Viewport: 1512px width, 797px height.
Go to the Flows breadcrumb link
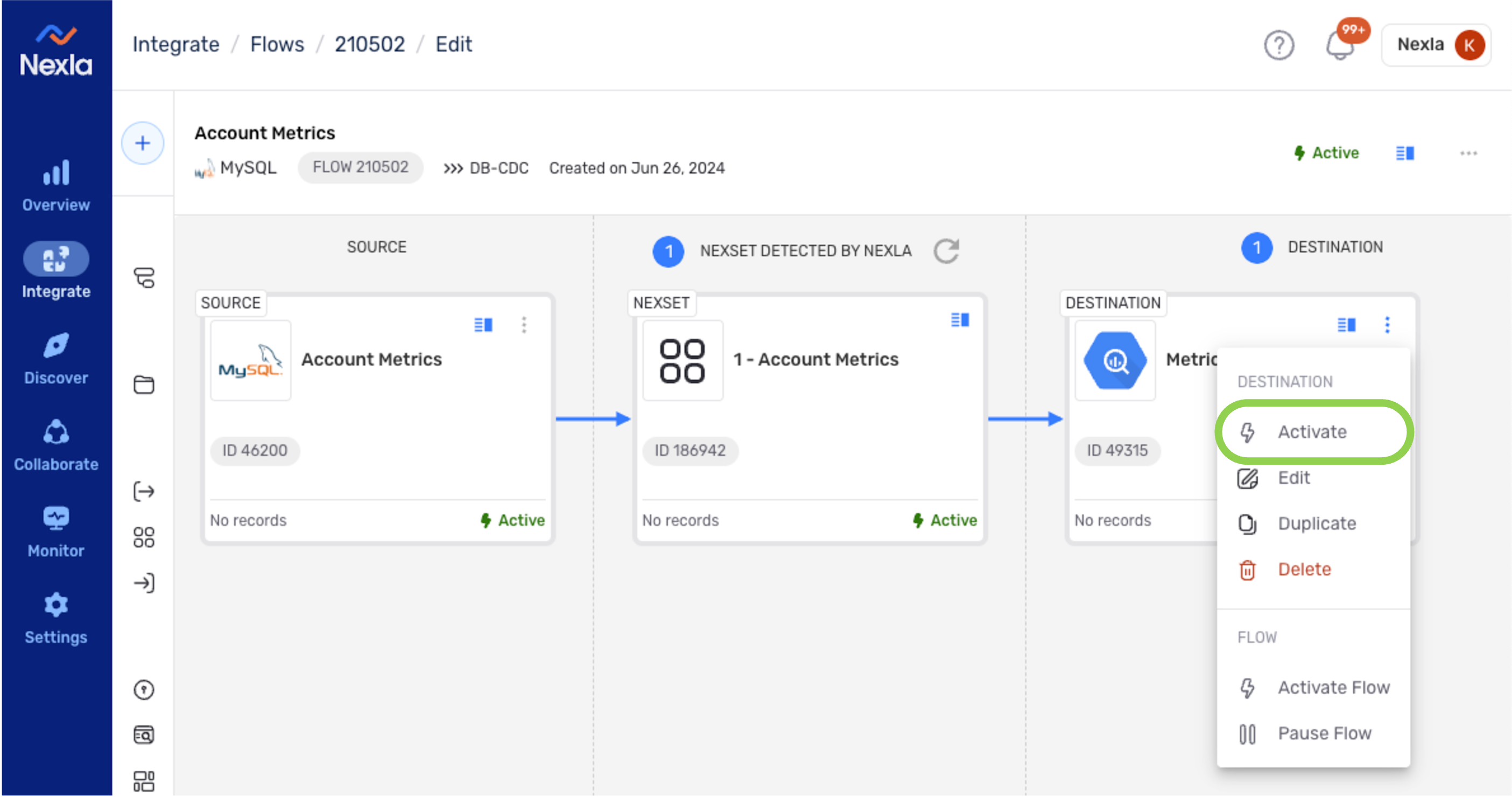click(277, 45)
